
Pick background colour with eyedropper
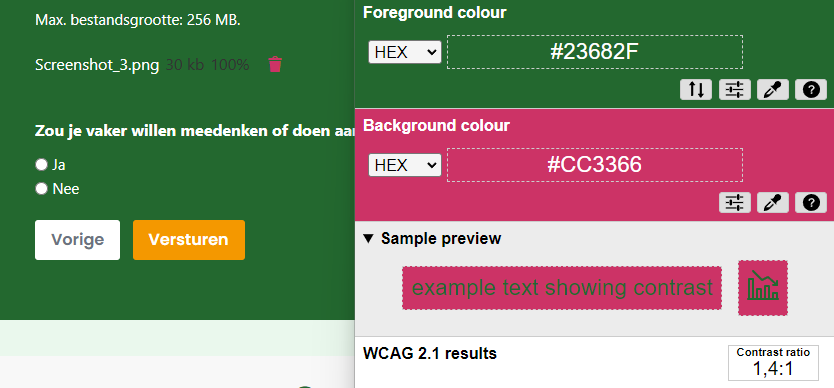tap(773, 203)
